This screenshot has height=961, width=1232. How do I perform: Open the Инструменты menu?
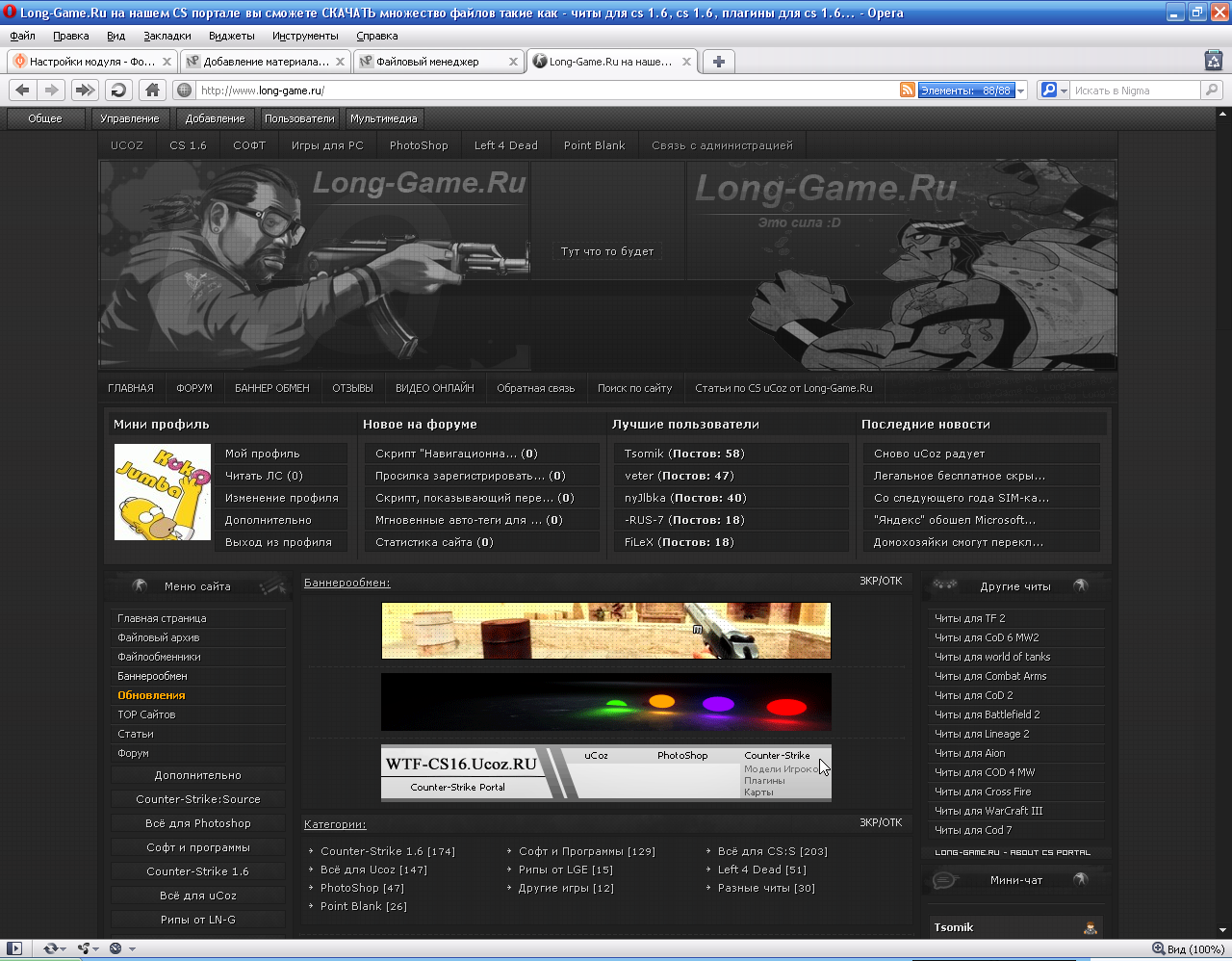[305, 36]
